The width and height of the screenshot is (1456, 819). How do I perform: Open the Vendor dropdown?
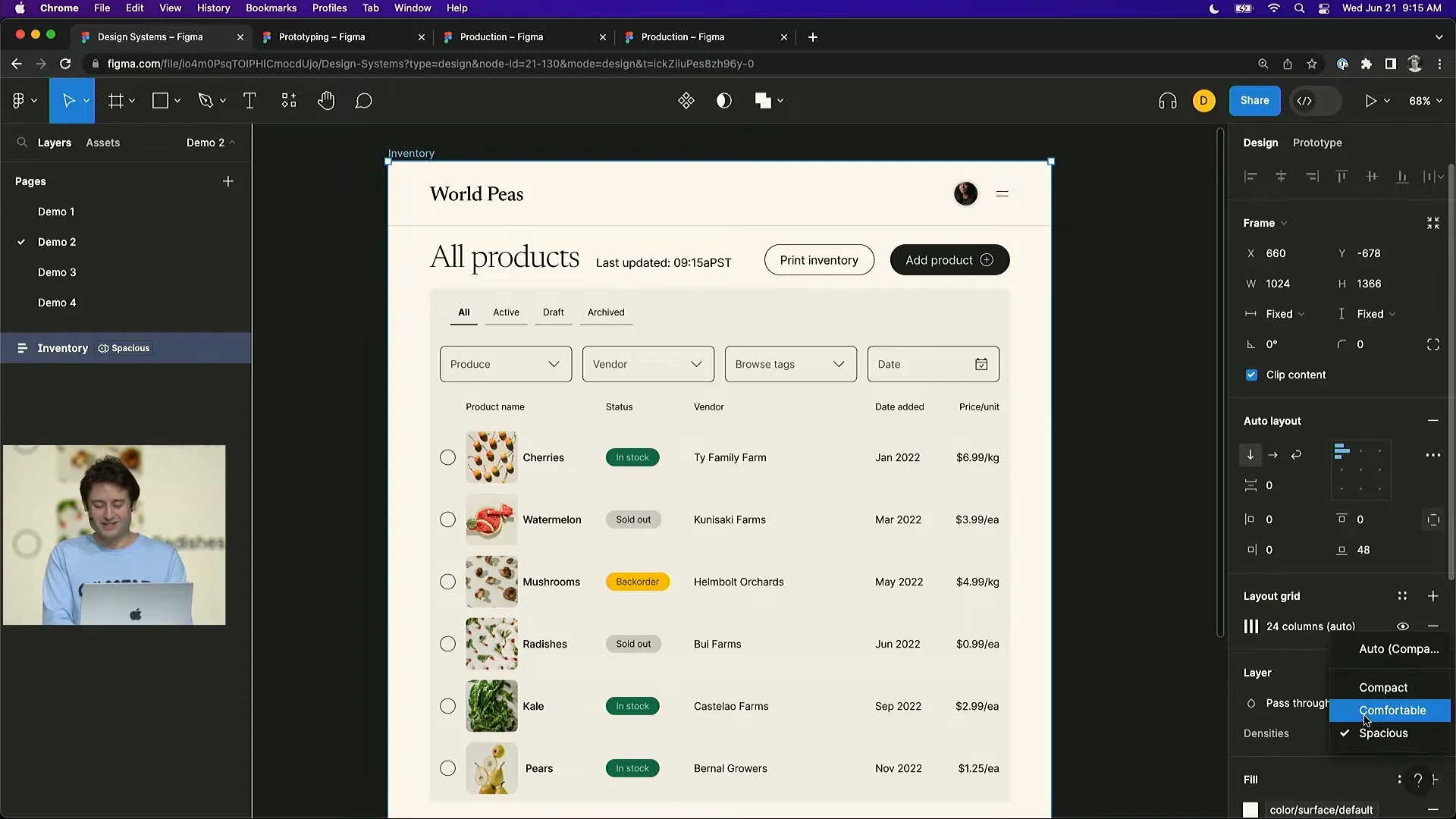click(x=648, y=364)
